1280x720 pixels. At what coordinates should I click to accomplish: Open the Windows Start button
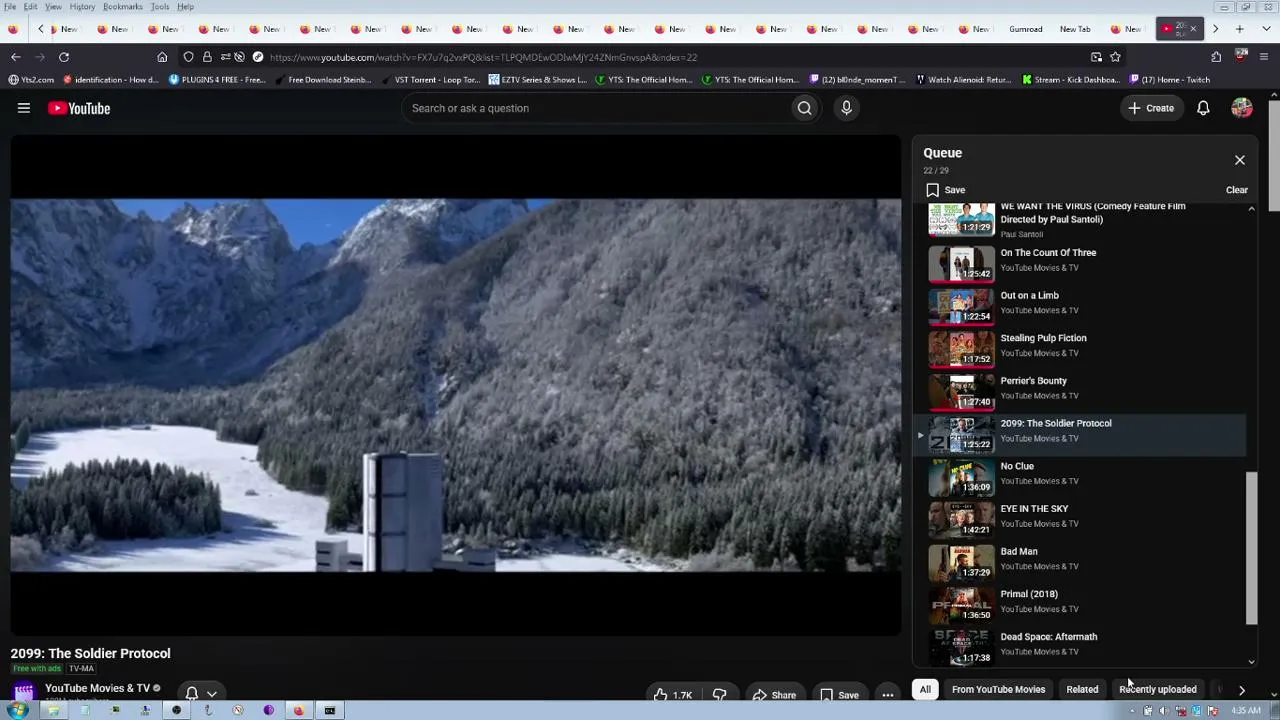click(17, 711)
